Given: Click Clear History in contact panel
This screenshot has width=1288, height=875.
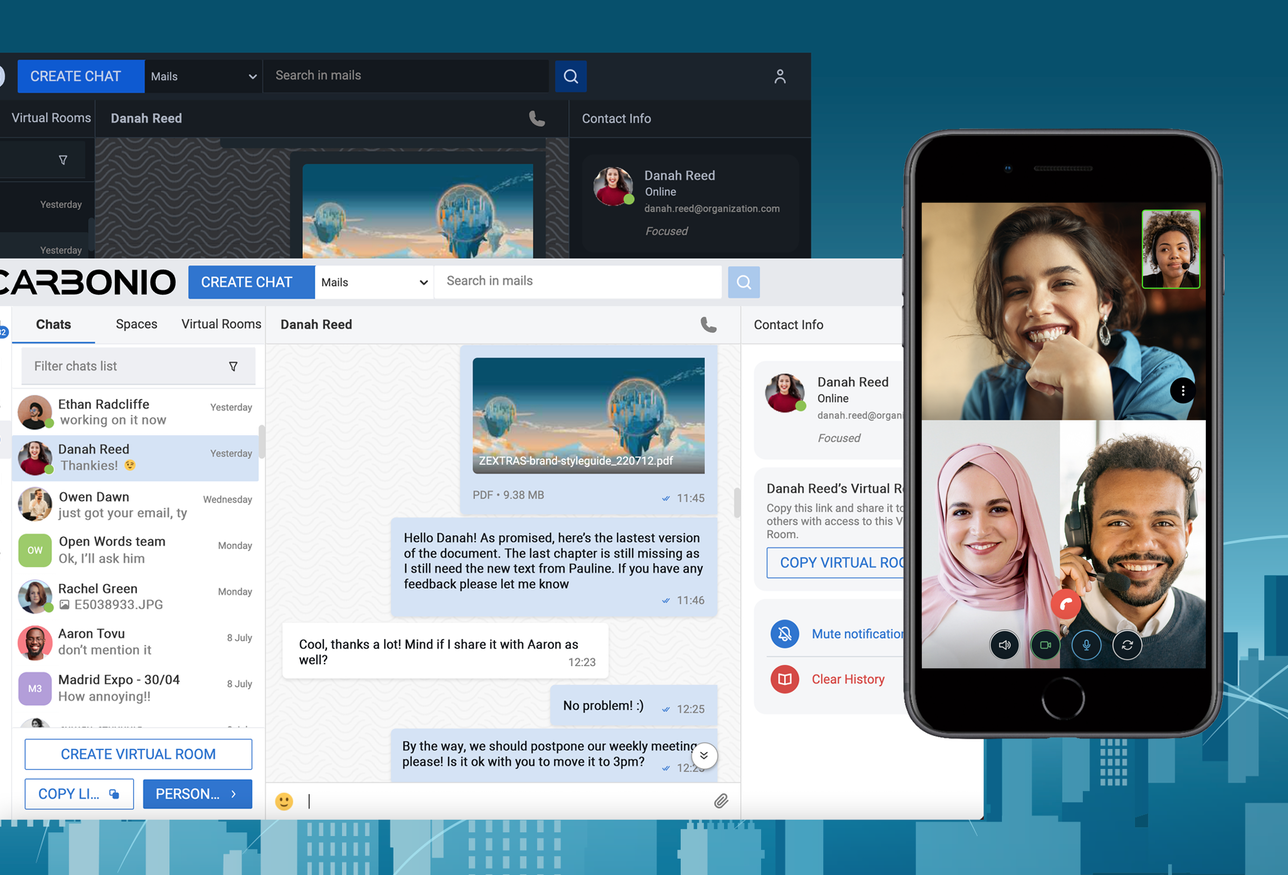Looking at the screenshot, I should (847, 679).
